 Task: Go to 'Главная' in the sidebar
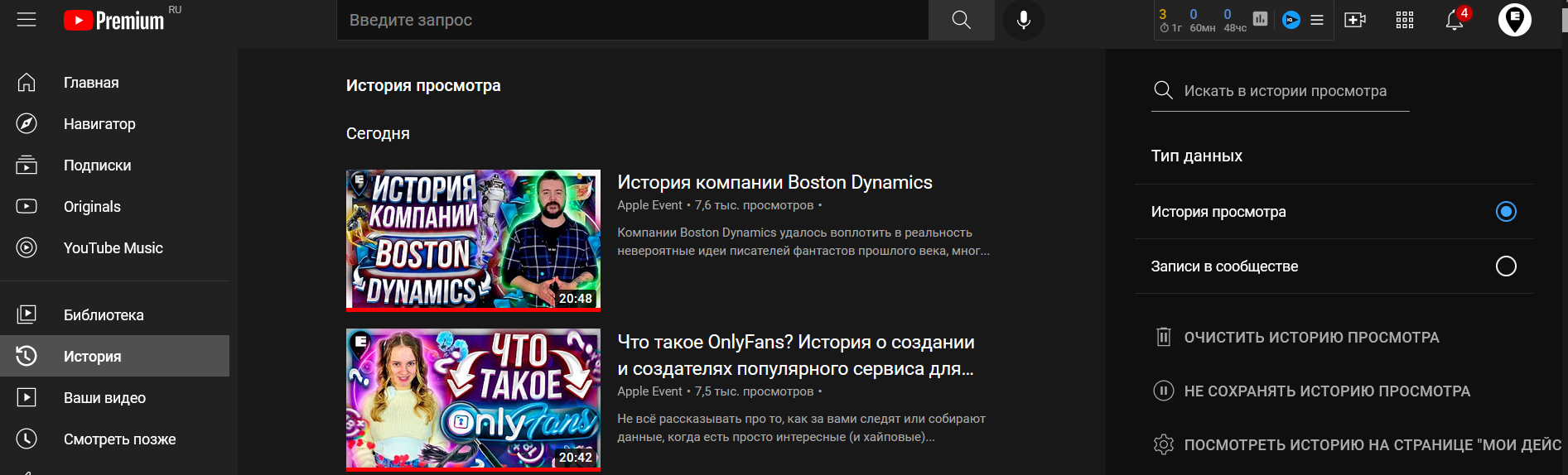tap(91, 83)
